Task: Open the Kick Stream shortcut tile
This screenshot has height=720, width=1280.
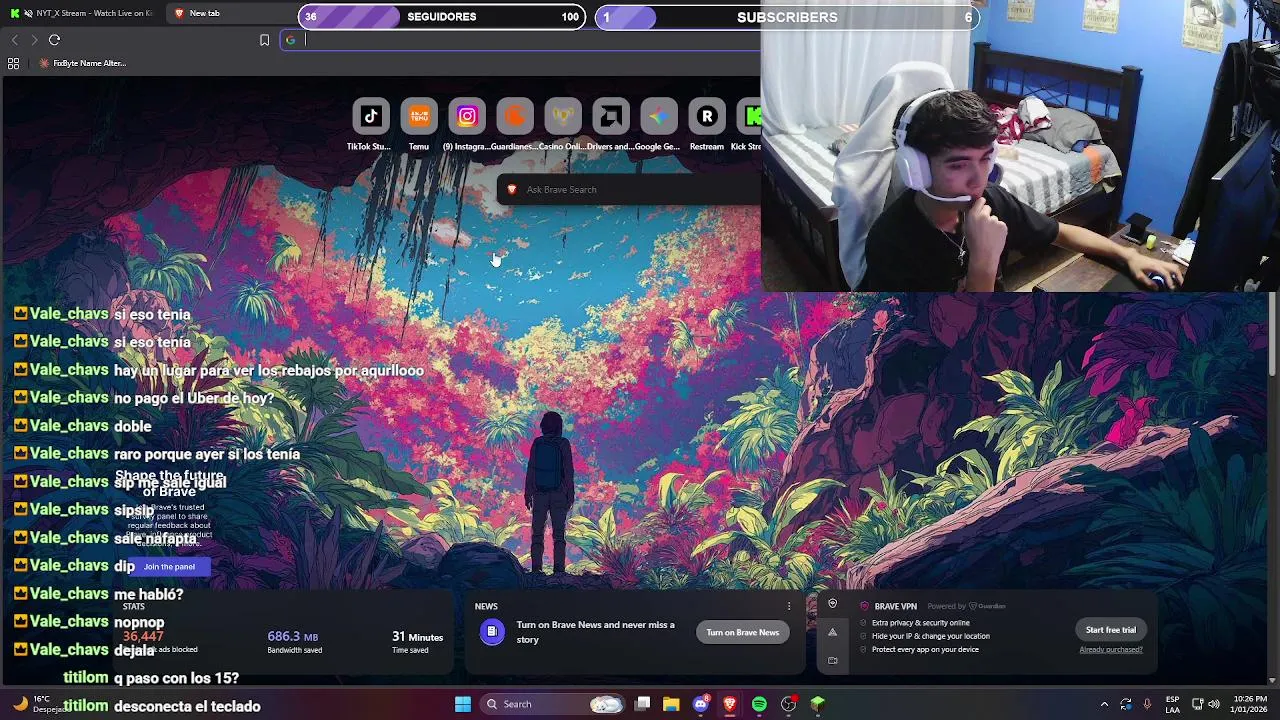Action: point(749,117)
